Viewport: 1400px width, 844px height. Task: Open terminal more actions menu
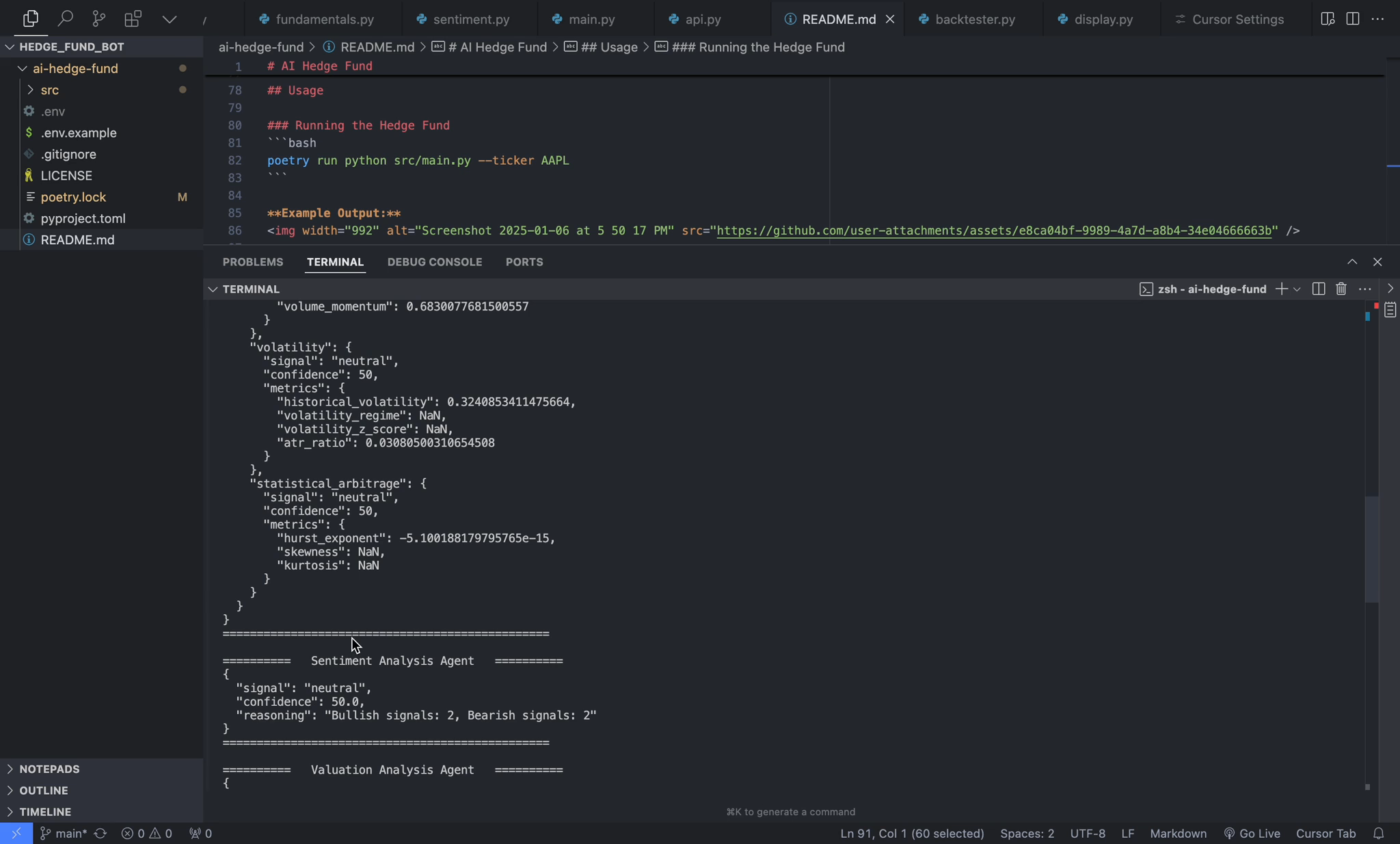point(1365,289)
